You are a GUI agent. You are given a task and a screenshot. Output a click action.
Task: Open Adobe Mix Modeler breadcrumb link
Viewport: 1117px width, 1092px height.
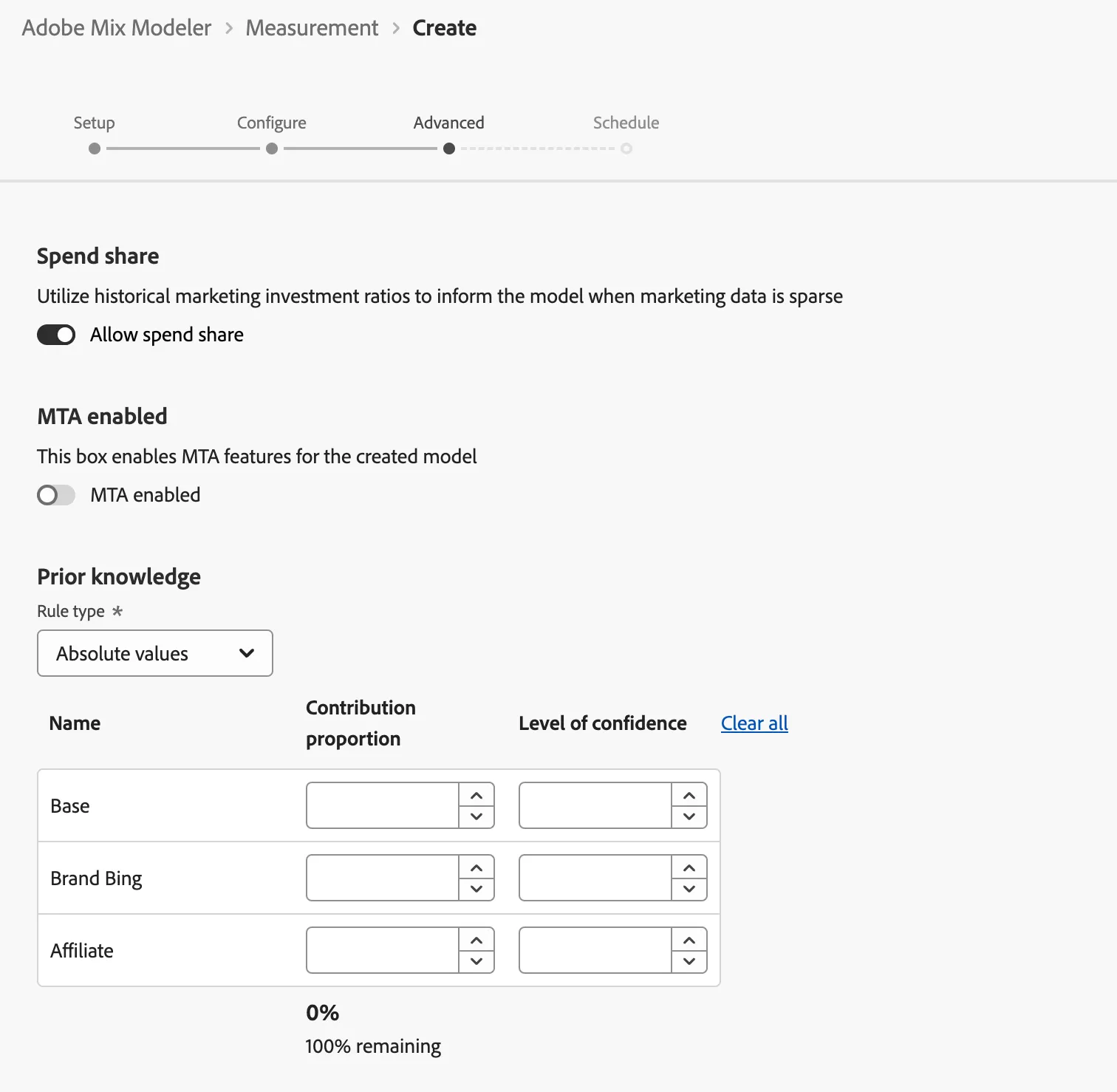click(117, 28)
